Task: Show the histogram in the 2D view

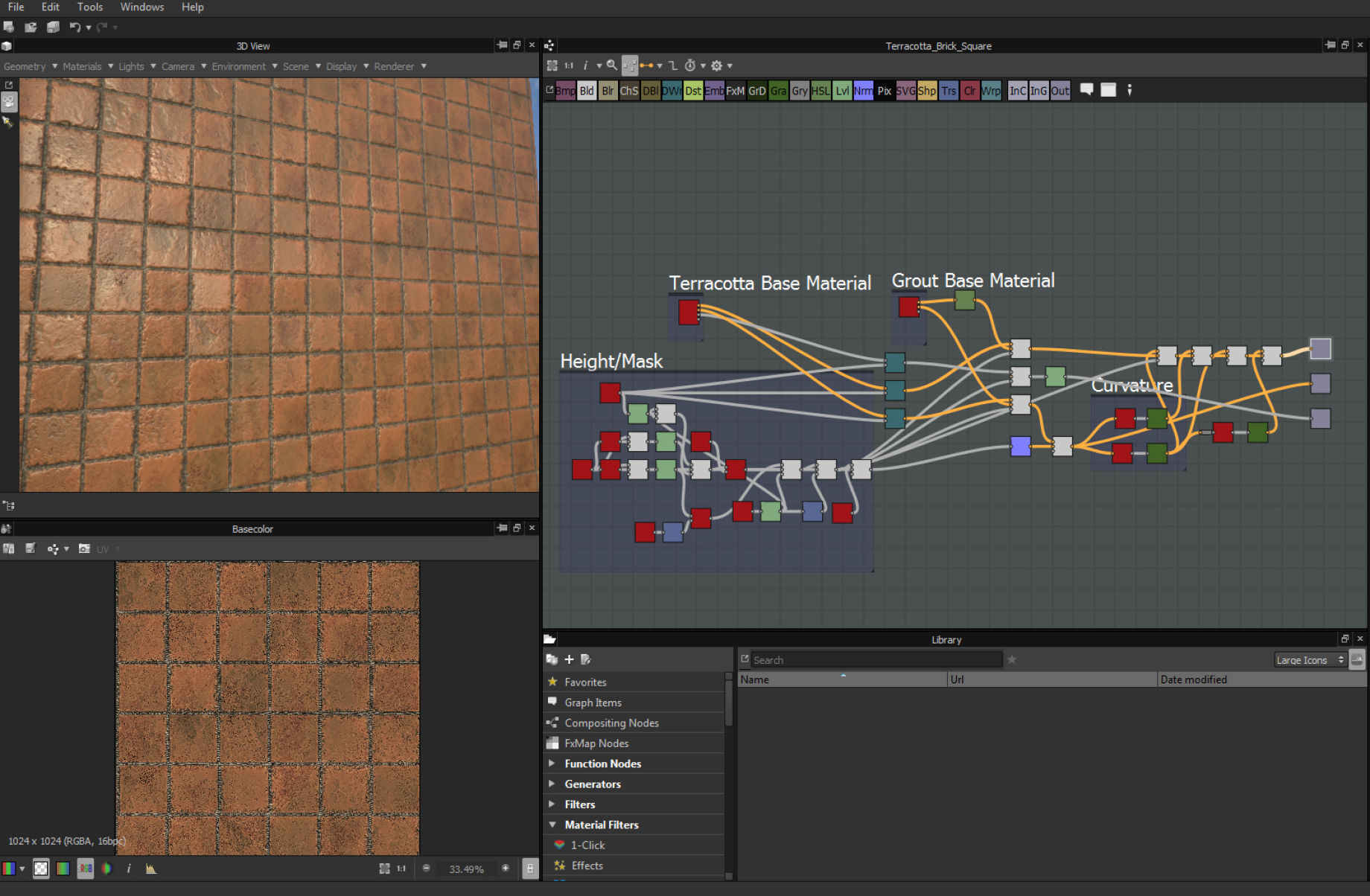Action: tap(151, 868)
